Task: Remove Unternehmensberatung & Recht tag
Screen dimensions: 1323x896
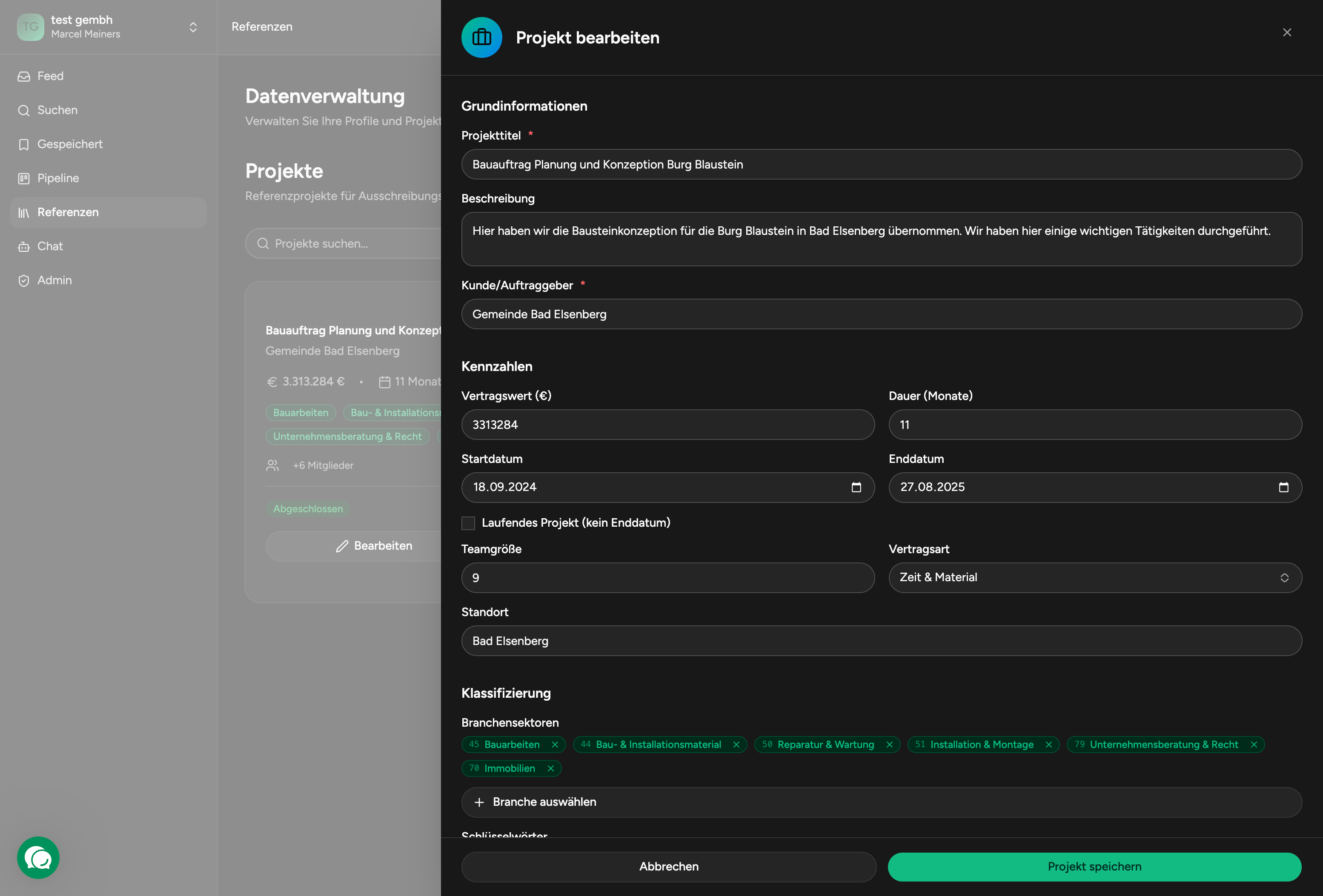Action: coord(1254,744)
